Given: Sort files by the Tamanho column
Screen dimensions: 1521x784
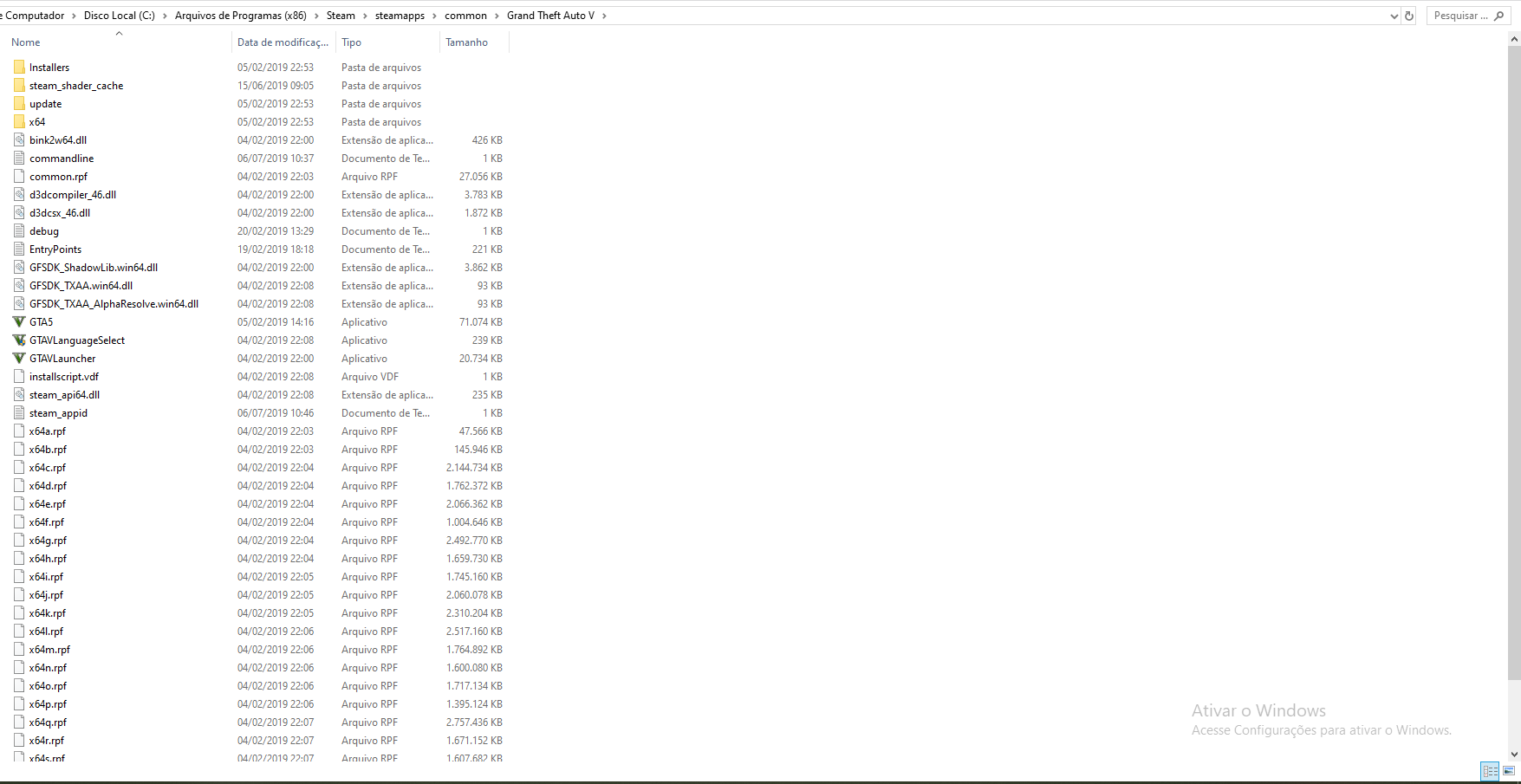Looking at the screenshot, I should (x=466, y=42).
